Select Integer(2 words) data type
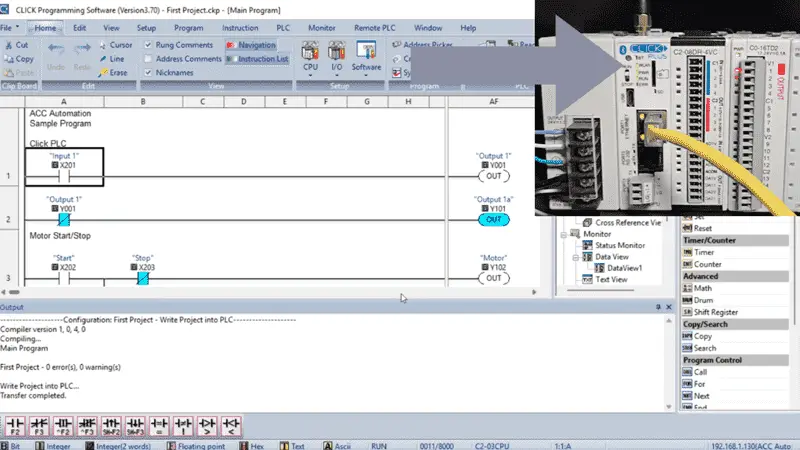Image resolution: width=800 pixels, height=450 pixels. (x=118, y=446)
